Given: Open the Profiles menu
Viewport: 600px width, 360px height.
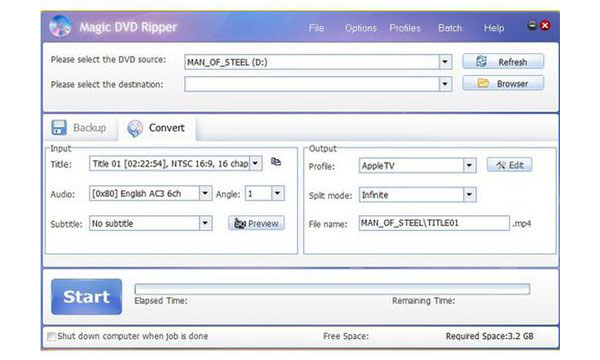Looking at the screenshot, I should point(405,28).
